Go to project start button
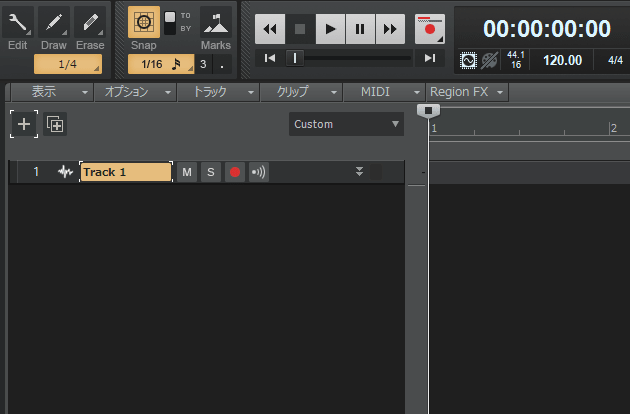Viewport: 630px width, 414px height. tap(270, 58)
